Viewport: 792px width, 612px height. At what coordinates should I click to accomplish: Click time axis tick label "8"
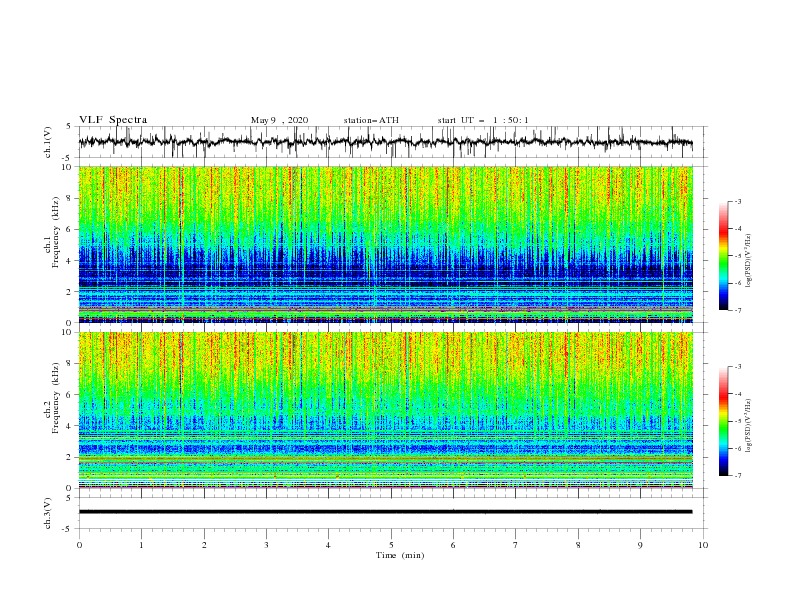click(x=578, y=545)
